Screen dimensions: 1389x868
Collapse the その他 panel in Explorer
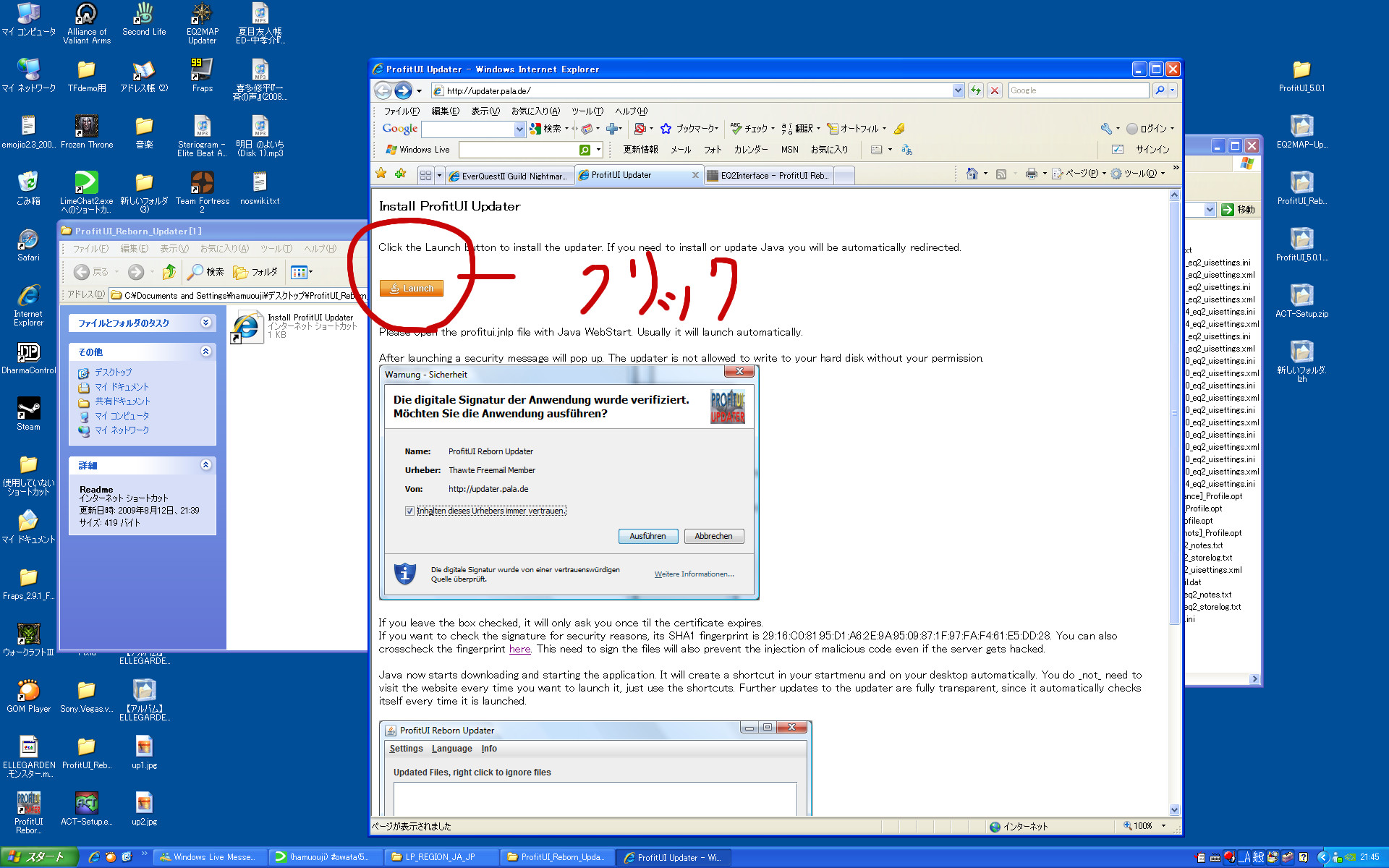[206, 352]
